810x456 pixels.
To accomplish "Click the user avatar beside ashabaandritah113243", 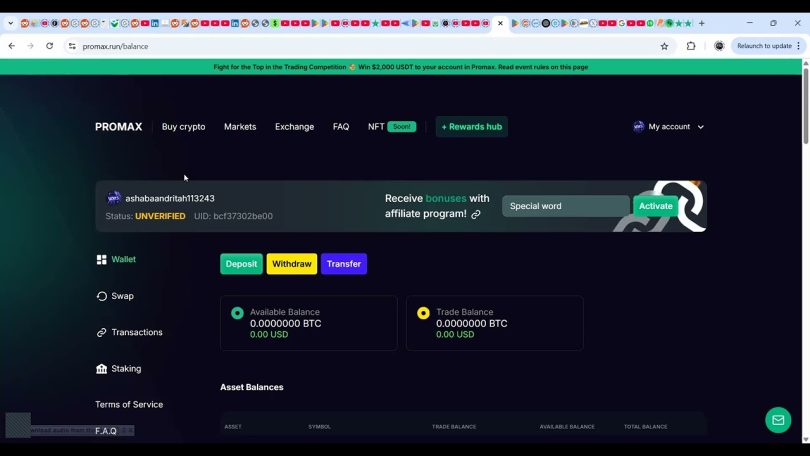I will (114, 198).
